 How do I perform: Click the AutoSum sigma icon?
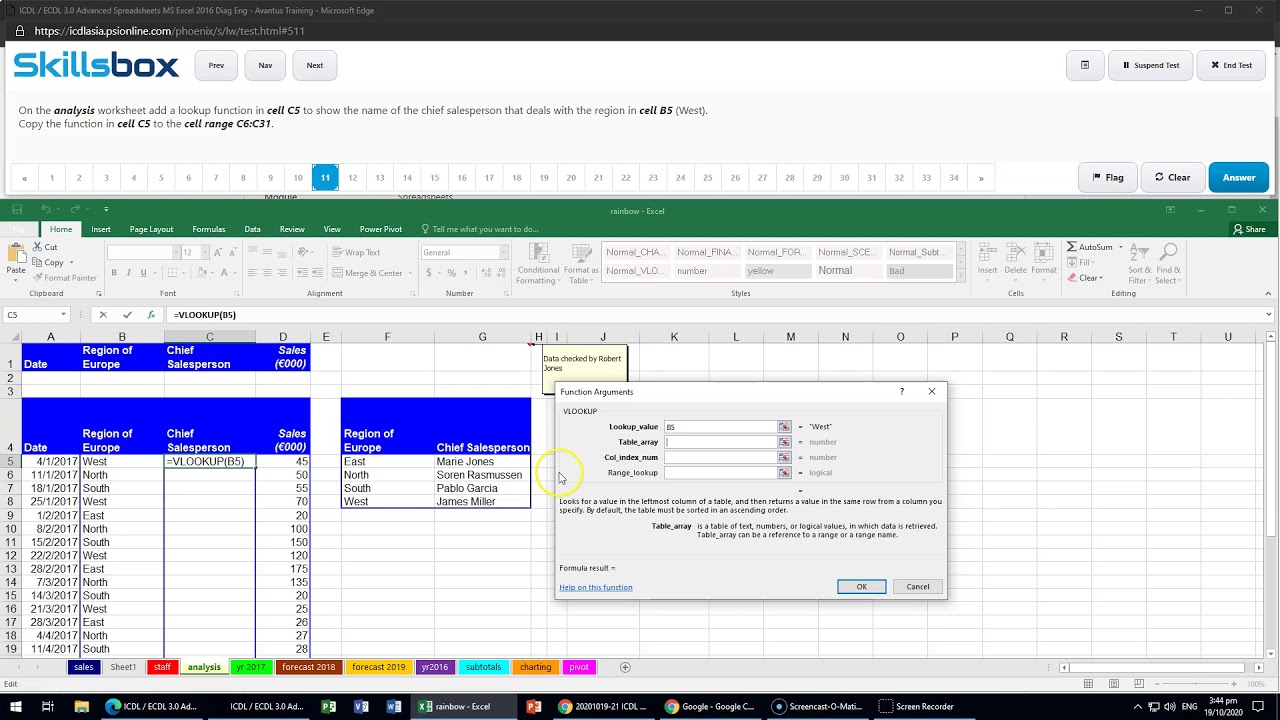point(1072,247)
